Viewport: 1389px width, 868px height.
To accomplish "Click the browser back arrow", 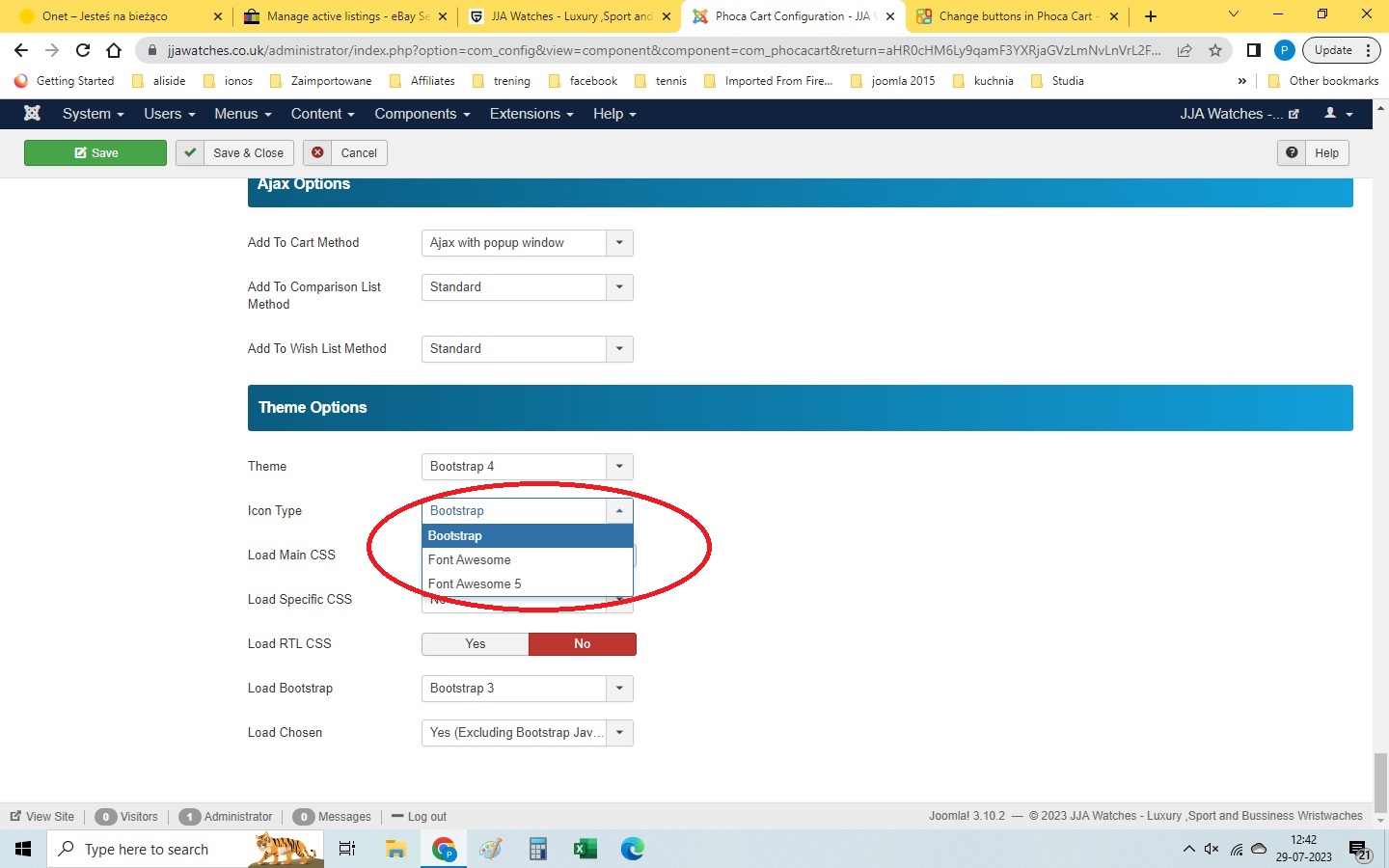I will (x=21, y=50).
